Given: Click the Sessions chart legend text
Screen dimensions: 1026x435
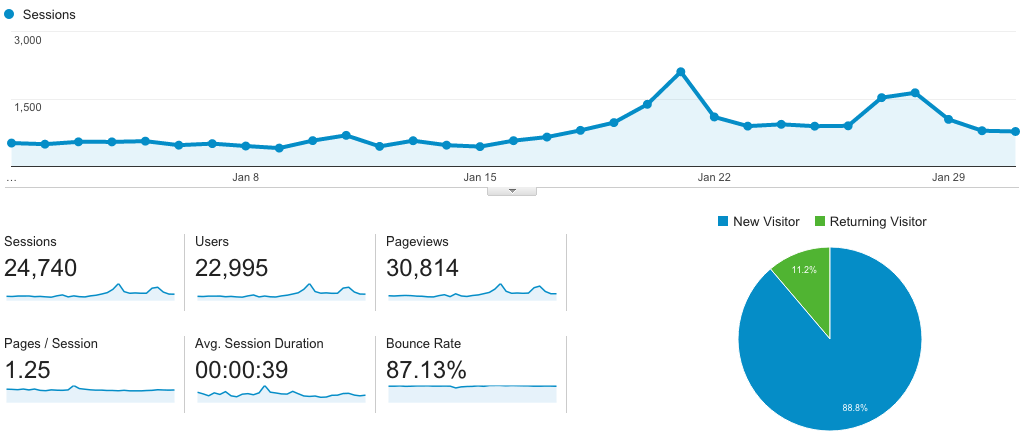Looking at the screenshot, I should [49, 14].
